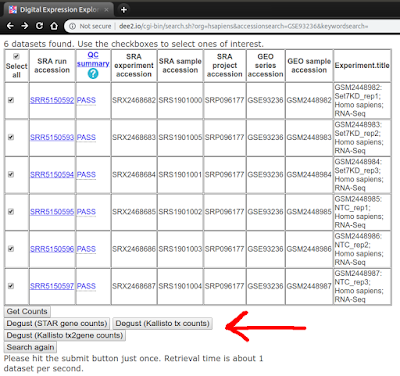Close the Digital Expression Explorer tab
The width and height of the screenshot is (400, 376).
pyautogui.click(x=106, y=10)
